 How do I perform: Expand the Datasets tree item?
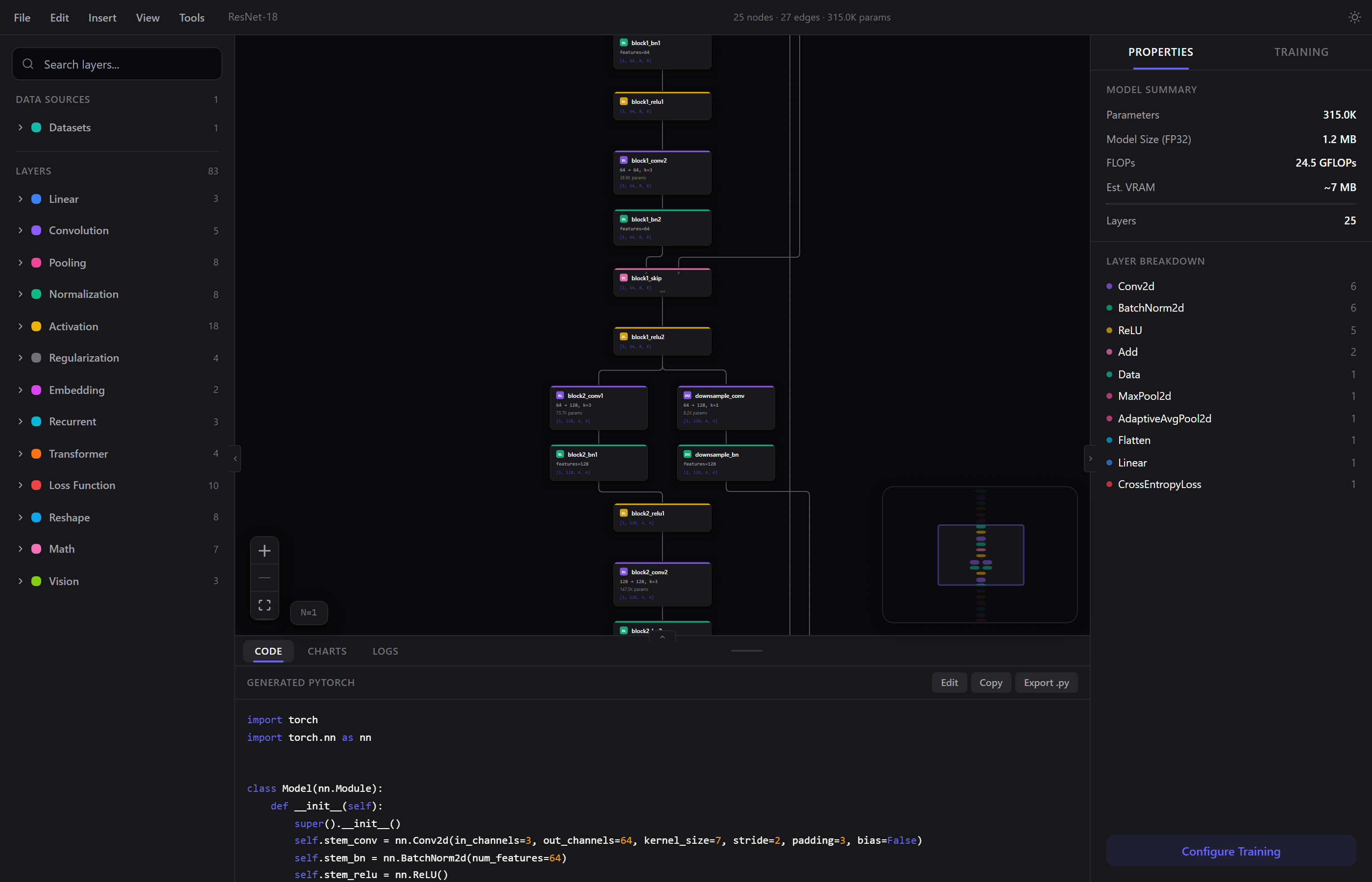pyautogui.click(x=21, y=127)
